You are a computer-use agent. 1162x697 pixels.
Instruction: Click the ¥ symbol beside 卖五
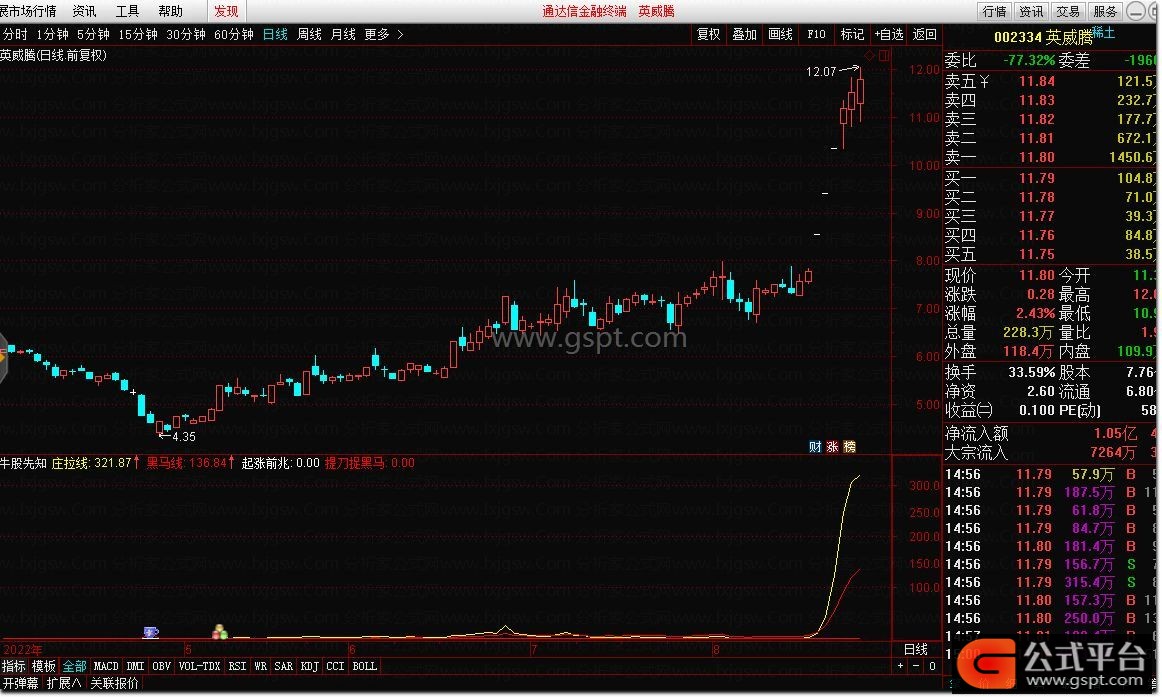pyautogui.click(x=984, y=81)
